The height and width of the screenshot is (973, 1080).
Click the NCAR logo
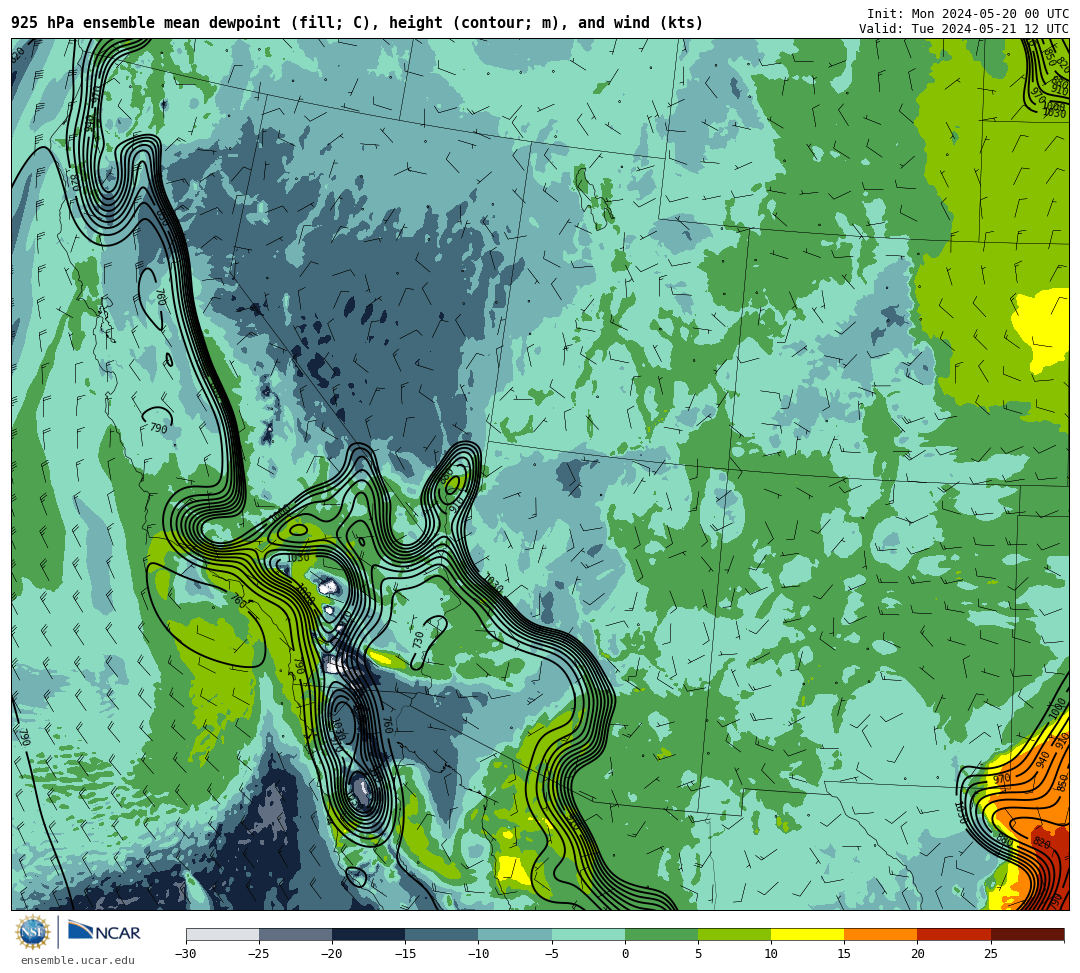pos(104,933)
